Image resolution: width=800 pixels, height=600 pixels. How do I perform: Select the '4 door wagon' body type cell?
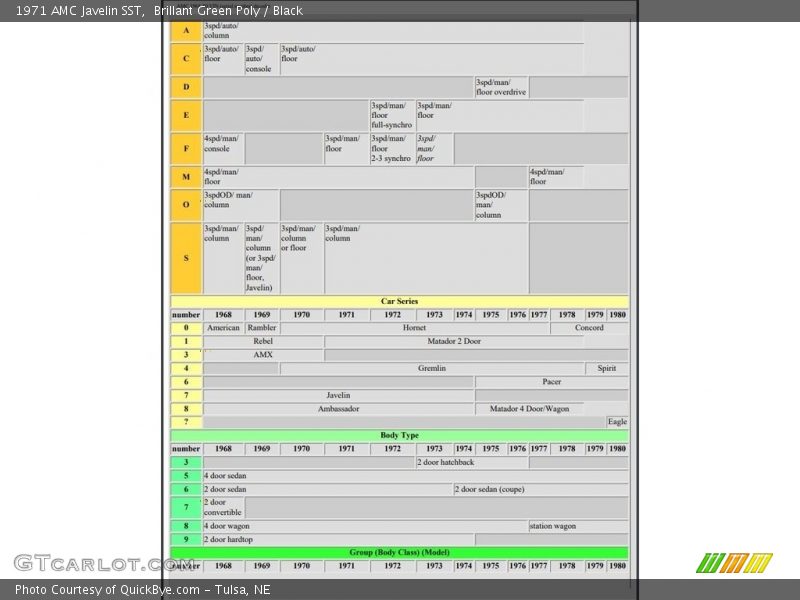(x=365, y=526)
